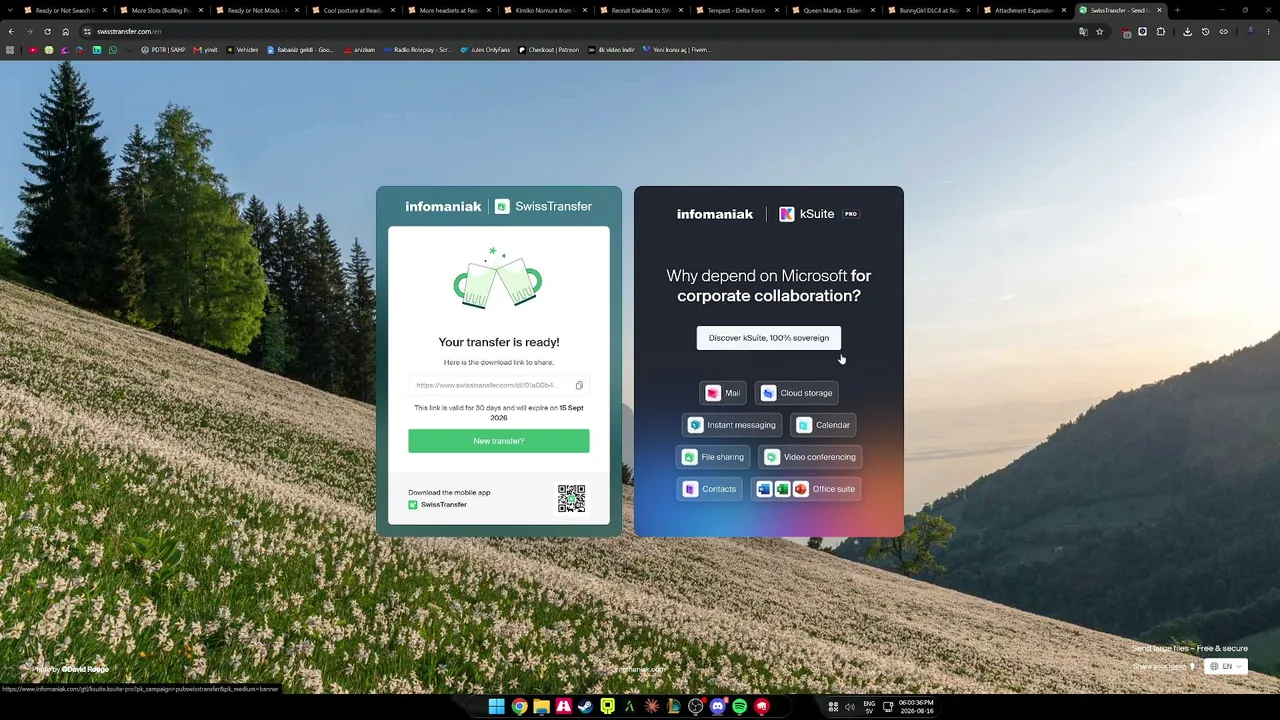Open the ENG language indicator in tray
This screenshot has height=720, width=1280.
point(869,707)
